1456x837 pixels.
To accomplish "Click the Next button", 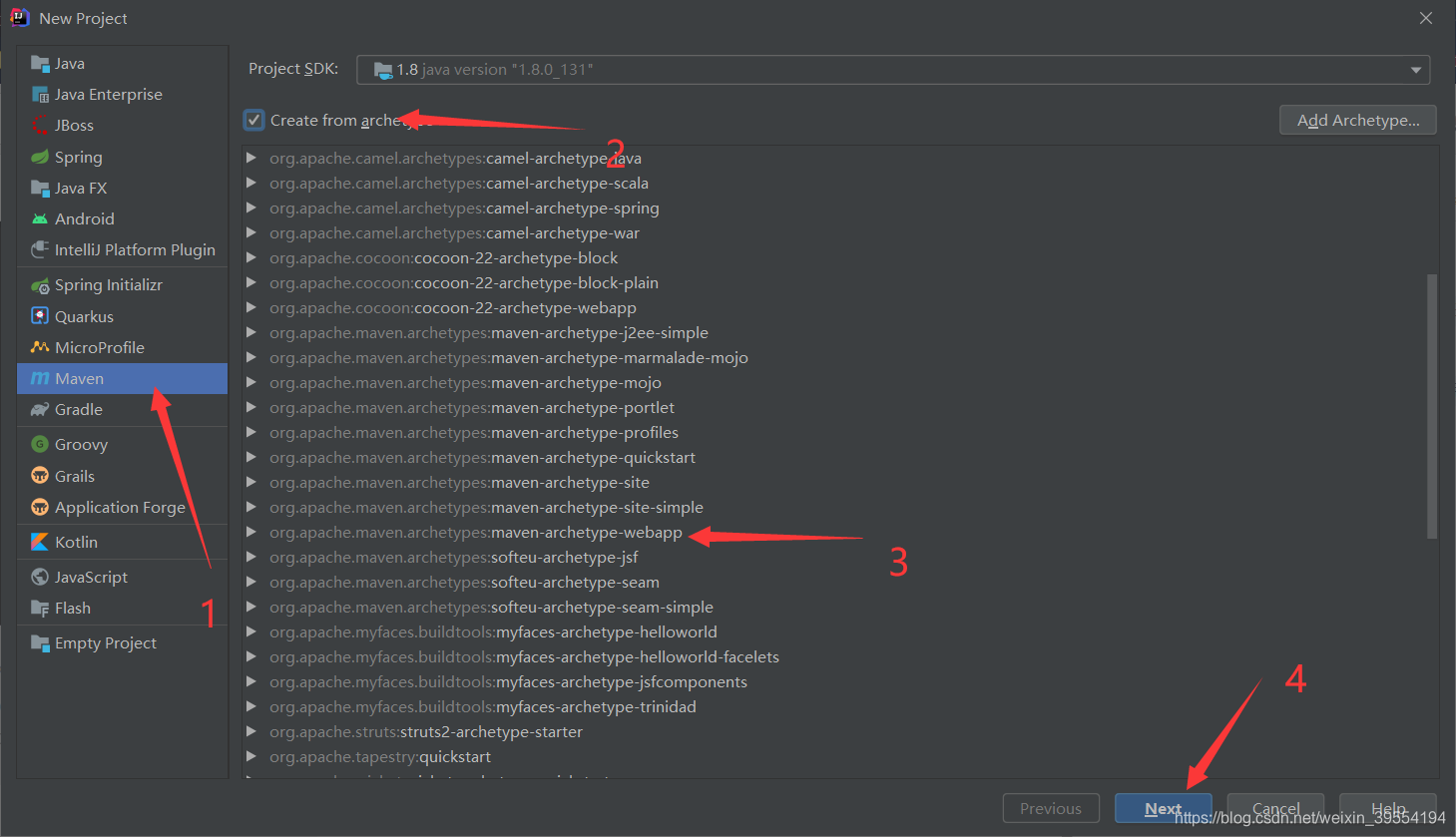I will pyautogui.click(x=1164, y=808).
